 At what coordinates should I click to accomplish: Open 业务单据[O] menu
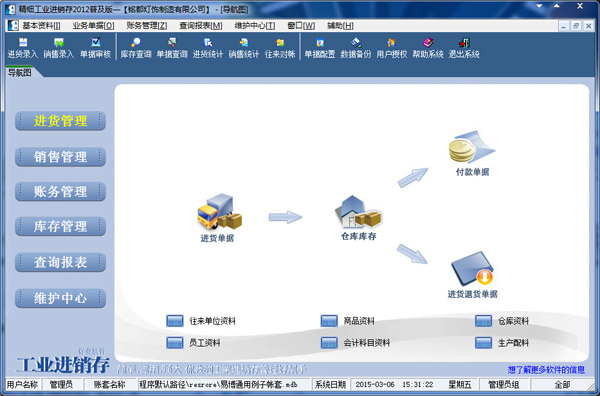[93, 26]
